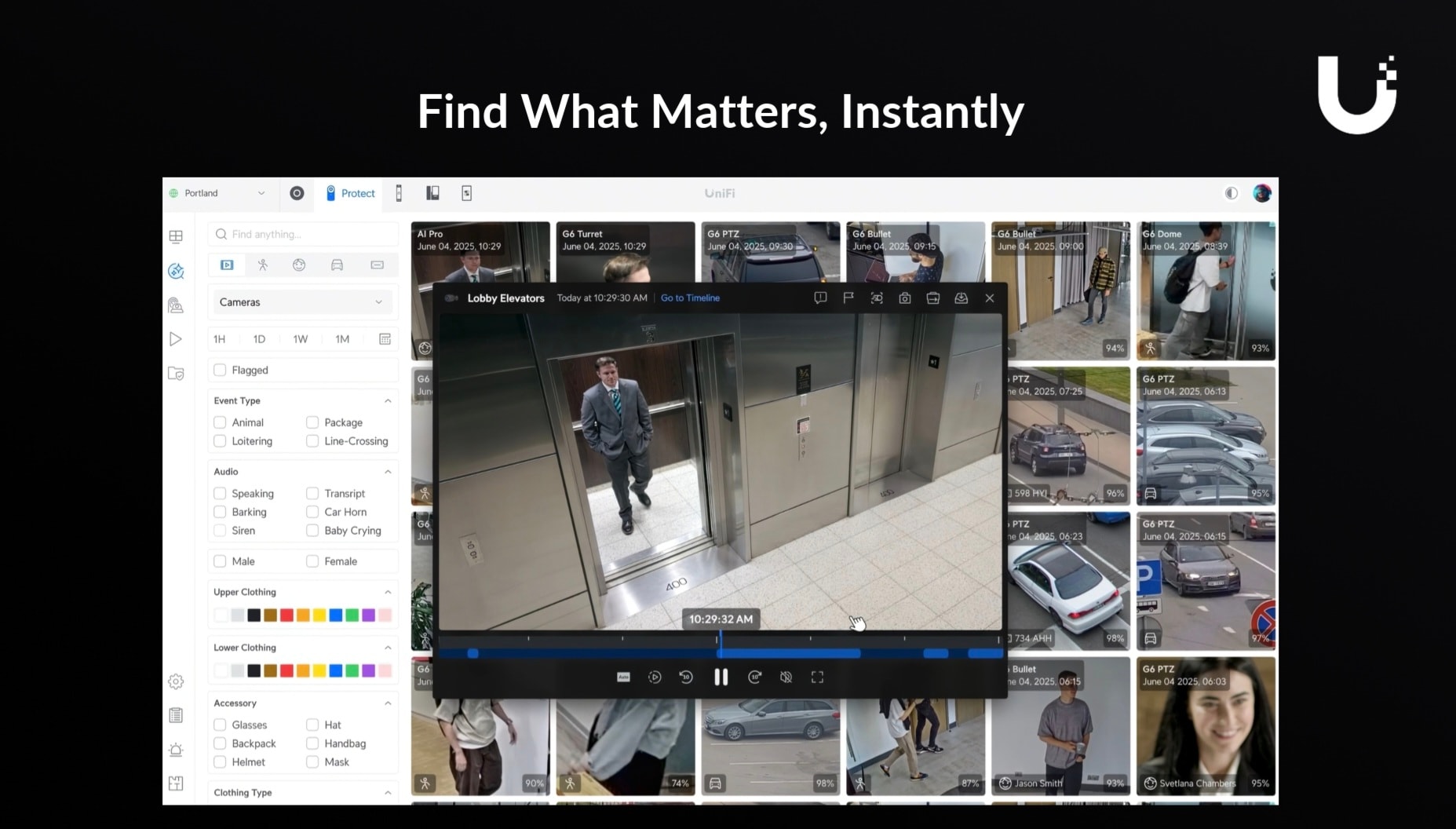This screenshot has height=829, width=1456.
Task: Open the Svetlana Chambers detection thumbnail
Action: pyautogui.click(x=1206, y=726)
